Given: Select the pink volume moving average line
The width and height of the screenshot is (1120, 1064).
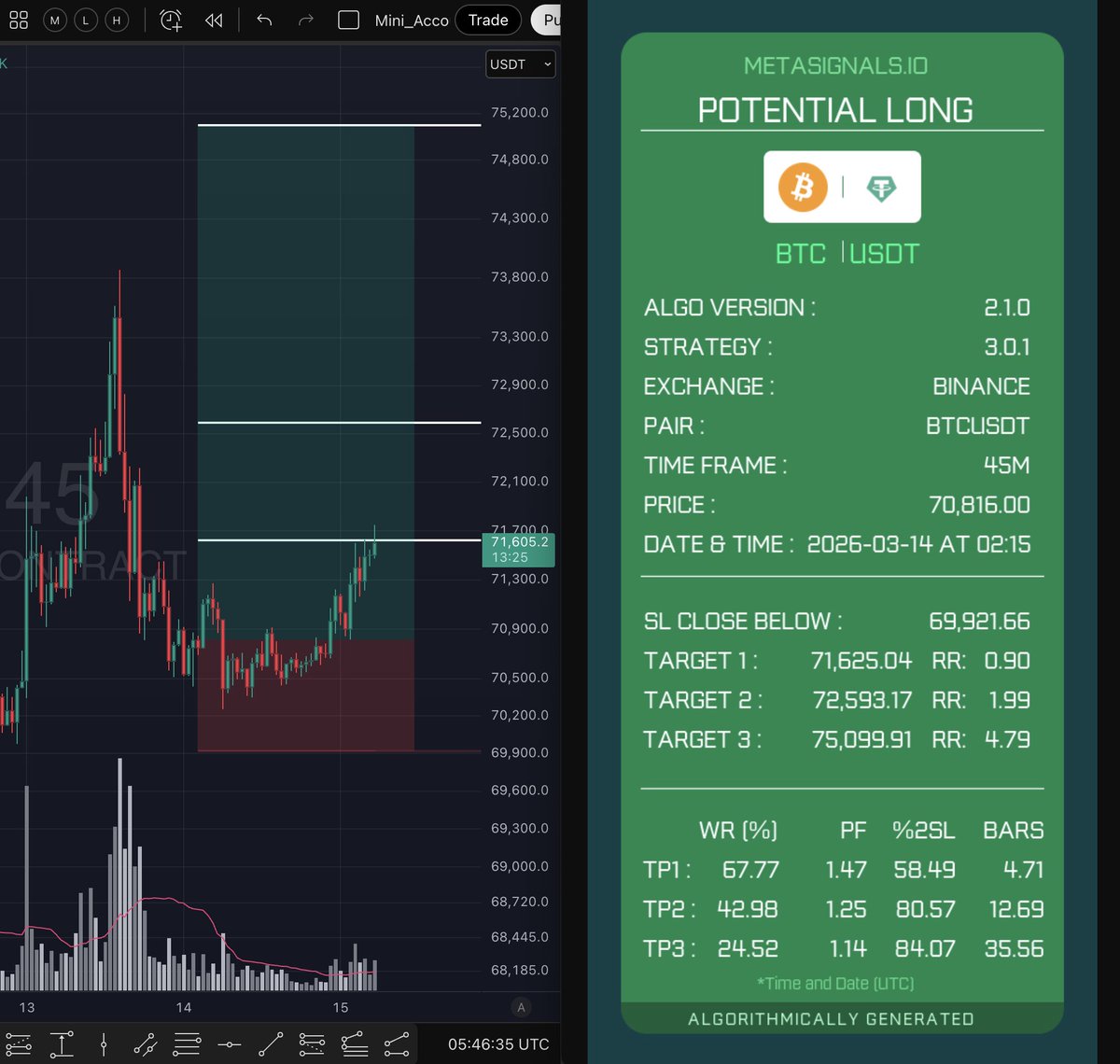Looking at the screenshot, I should click(x=168, y=900).
